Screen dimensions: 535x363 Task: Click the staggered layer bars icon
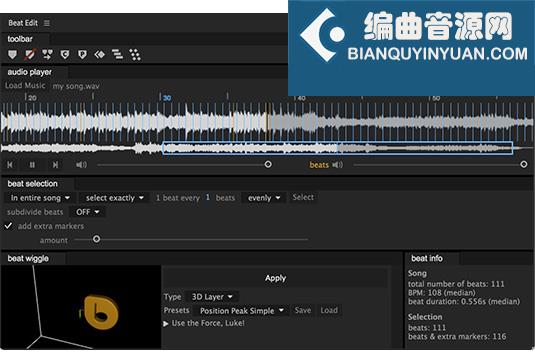pos(117,55)
